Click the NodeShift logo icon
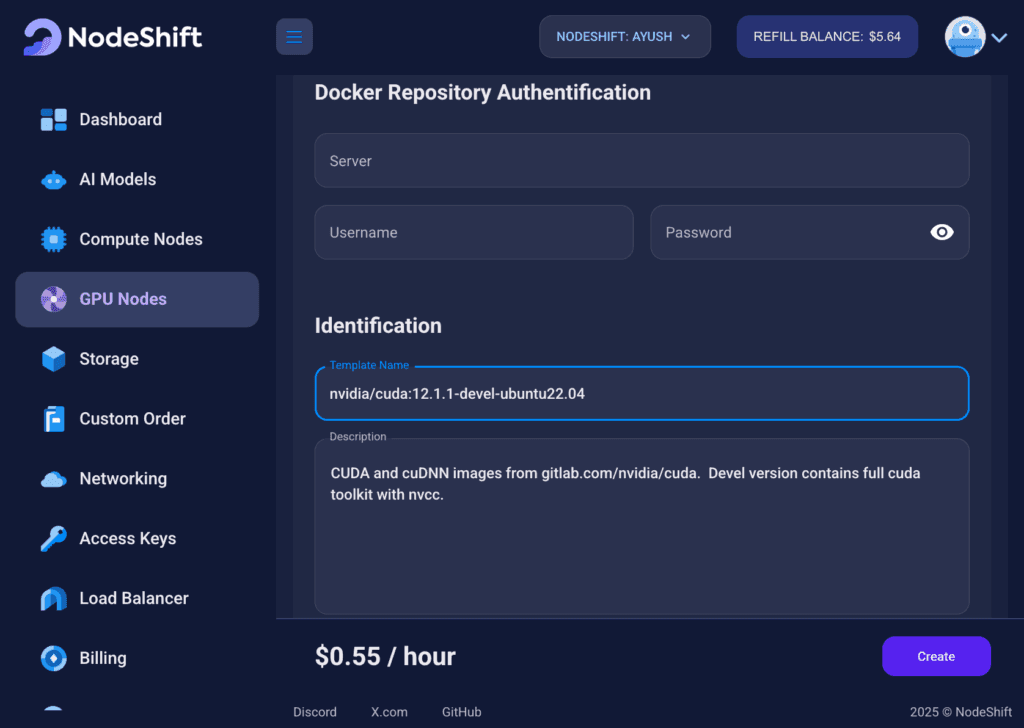1024x728 pixels. pos(42,37)
